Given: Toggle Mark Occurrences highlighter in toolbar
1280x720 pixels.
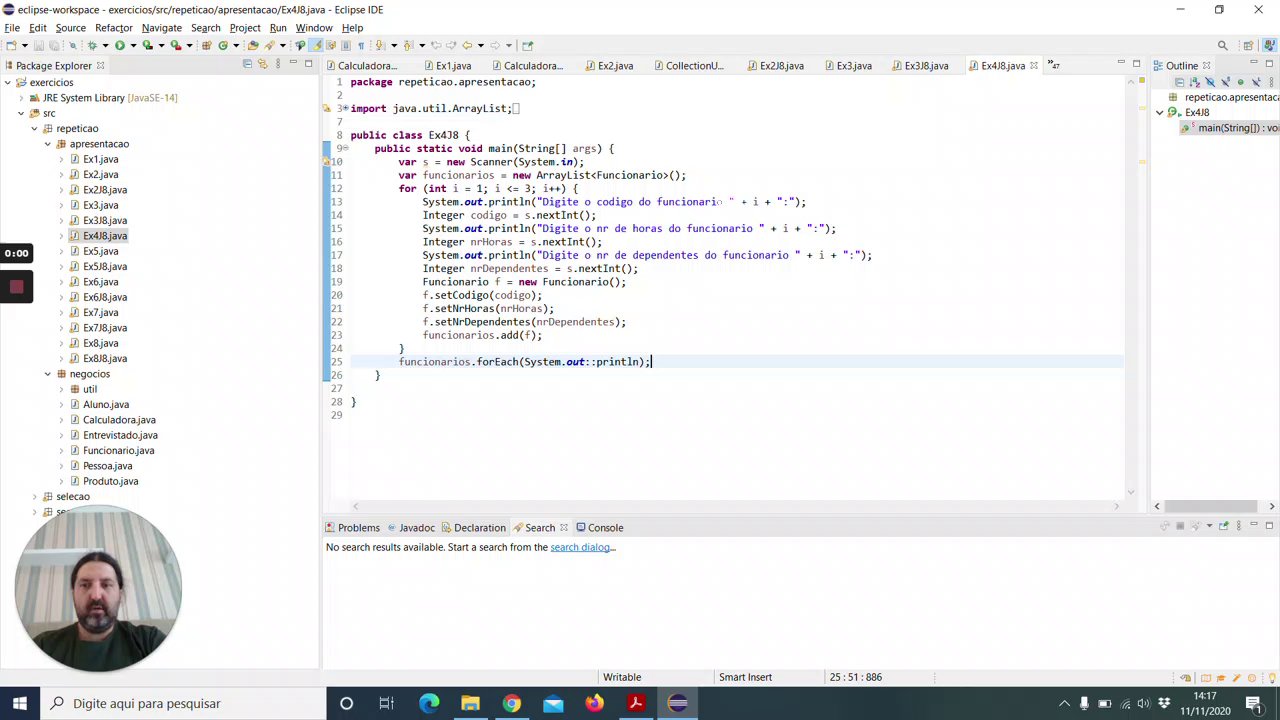Looking at the screenshot, I should (x=316, y=45).
